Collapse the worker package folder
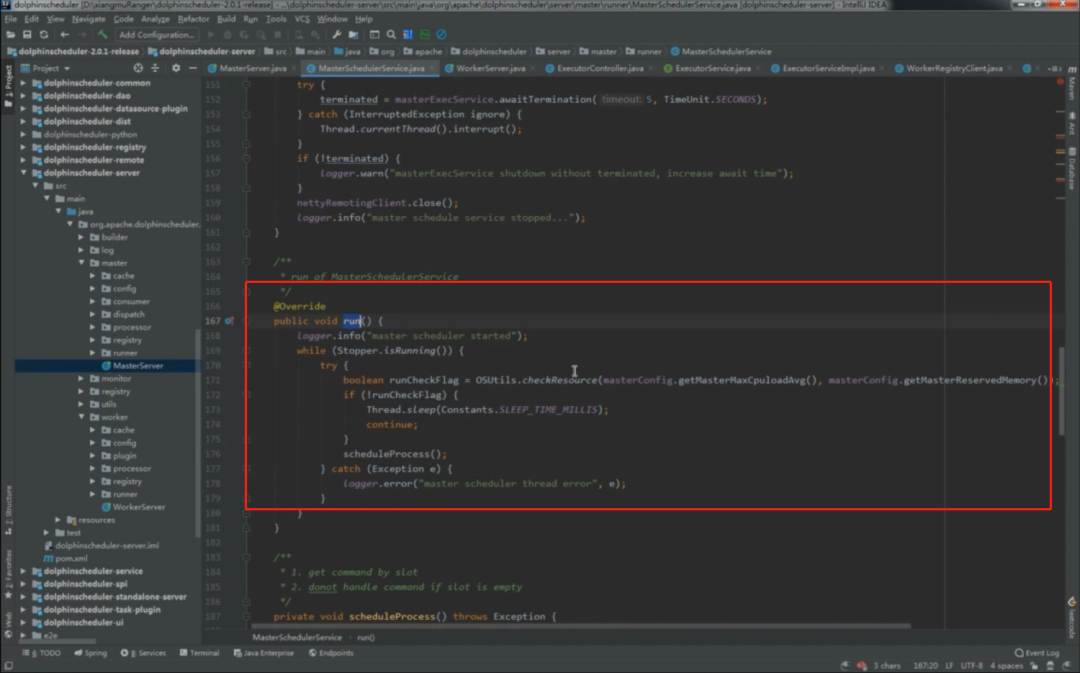Screen dimensions: 1080x673 tap(82, 417)
